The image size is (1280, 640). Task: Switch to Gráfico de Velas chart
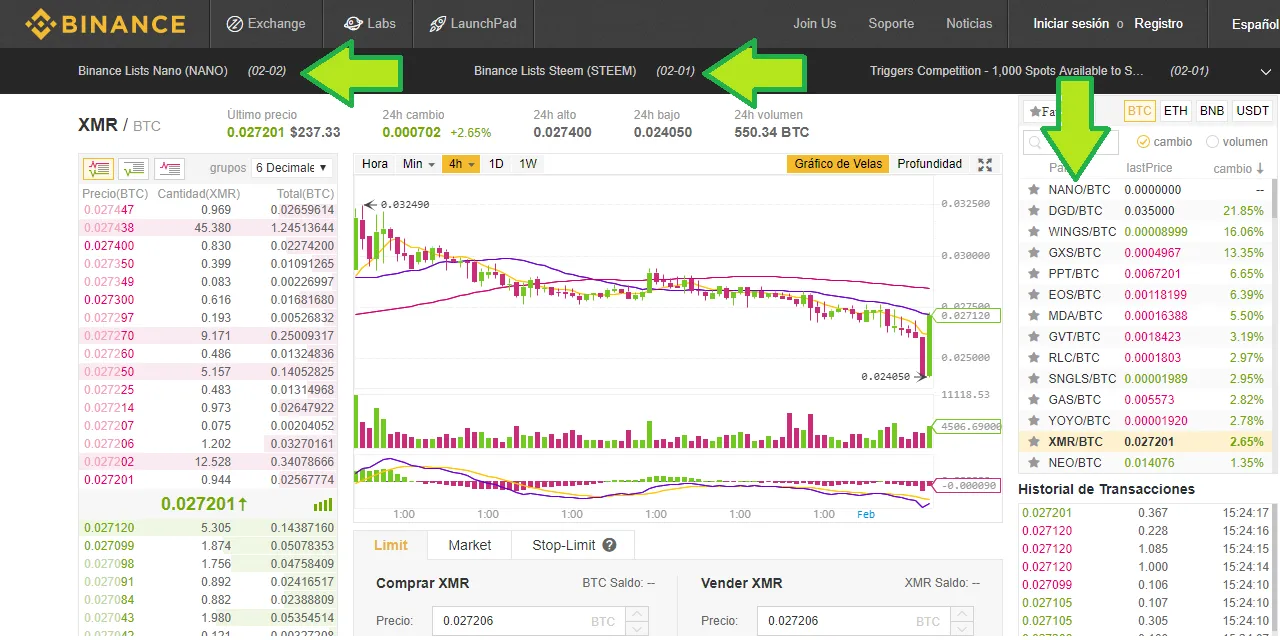point(838,164)
